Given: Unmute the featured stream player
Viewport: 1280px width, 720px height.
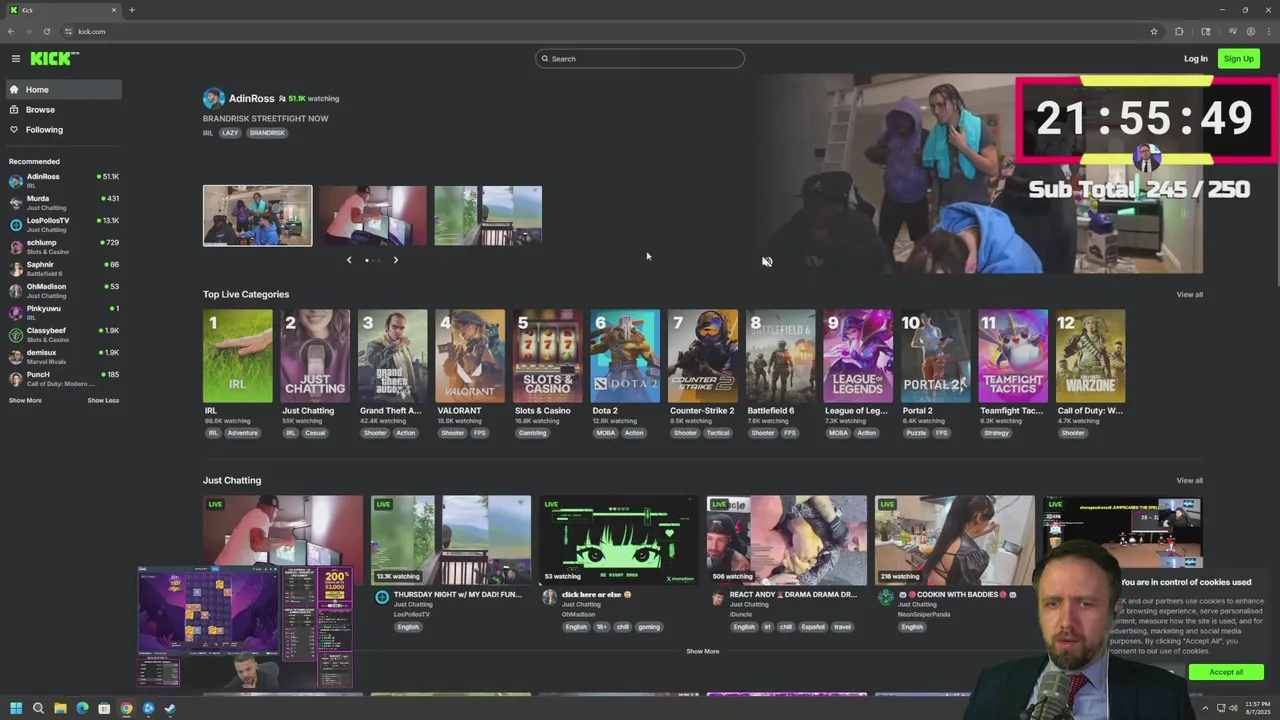Looking at the screenshot, I should pyautogui.click(x=767, y=262).
